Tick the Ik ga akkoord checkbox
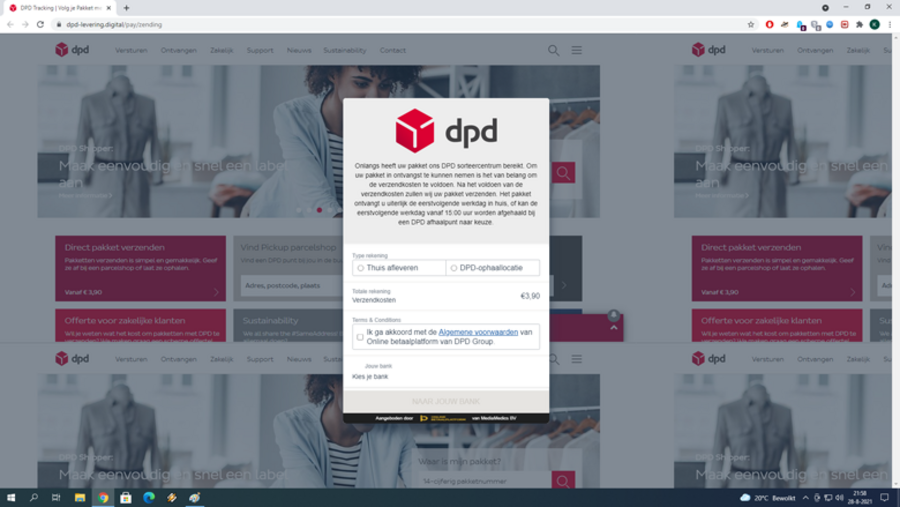The width and height of the screenshot is (900, 507). click(x=360, y=337)
